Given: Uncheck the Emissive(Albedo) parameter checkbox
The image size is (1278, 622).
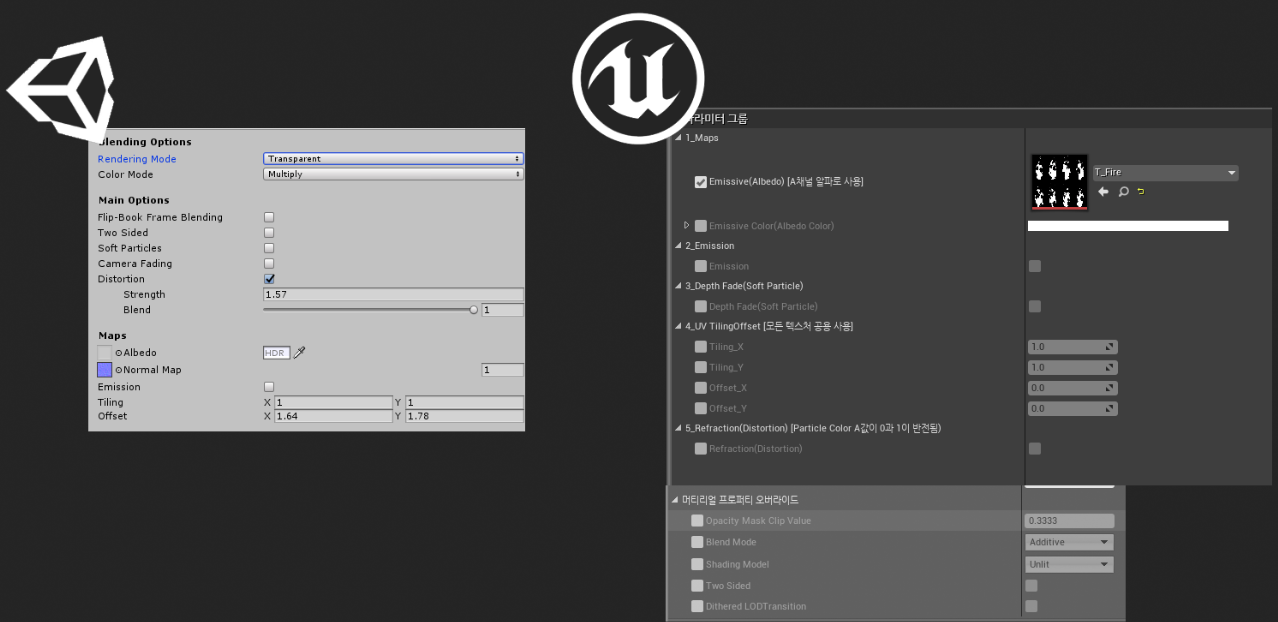Looking at the screenshot, I should [701, 182].
